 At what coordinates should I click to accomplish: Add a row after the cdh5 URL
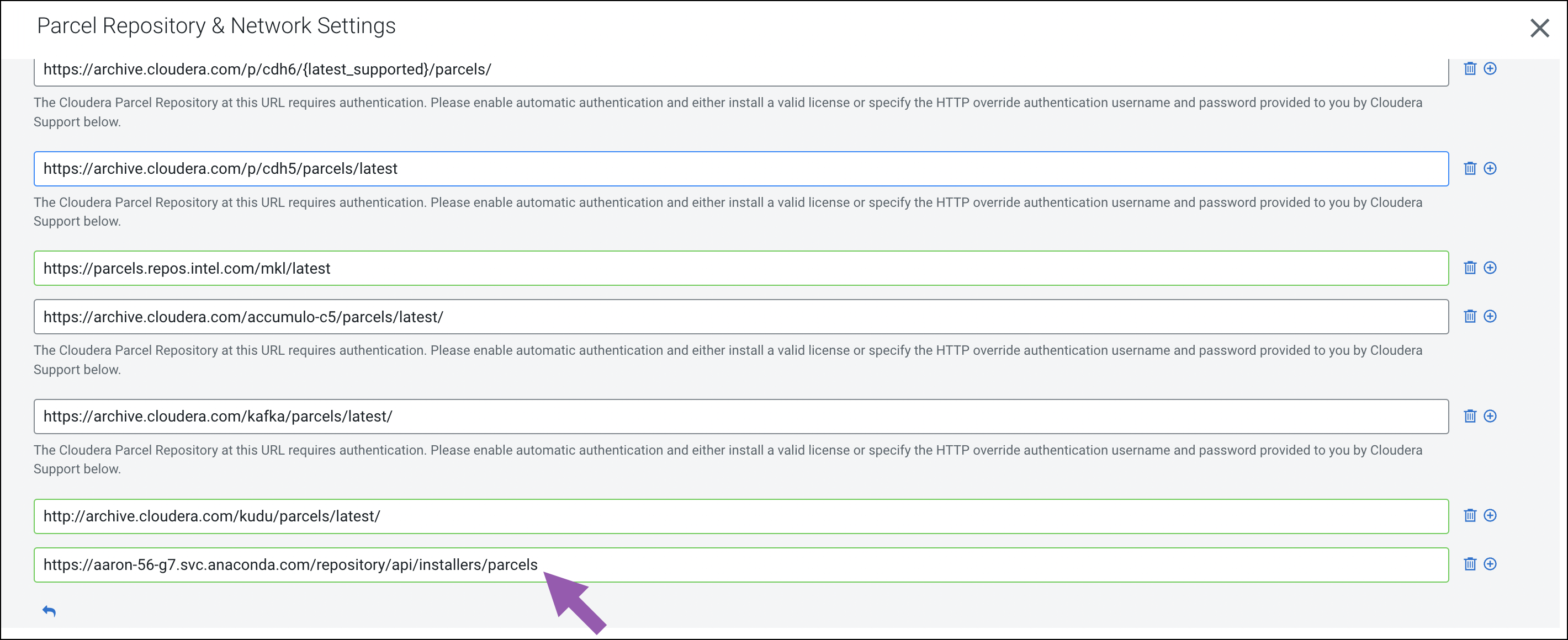pyautogui.click(x=1490, y=168)
